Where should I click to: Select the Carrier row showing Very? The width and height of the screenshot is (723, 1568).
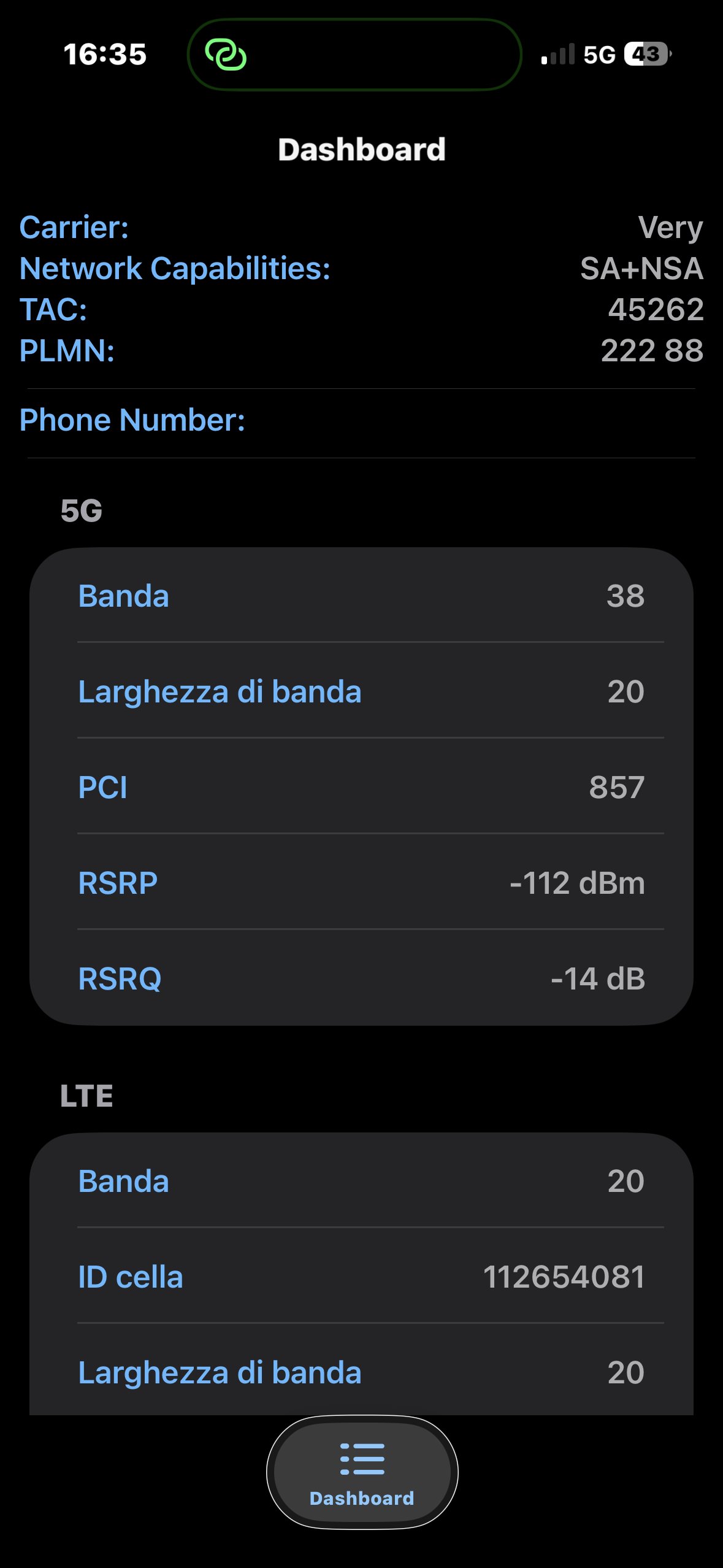[362, 228]
